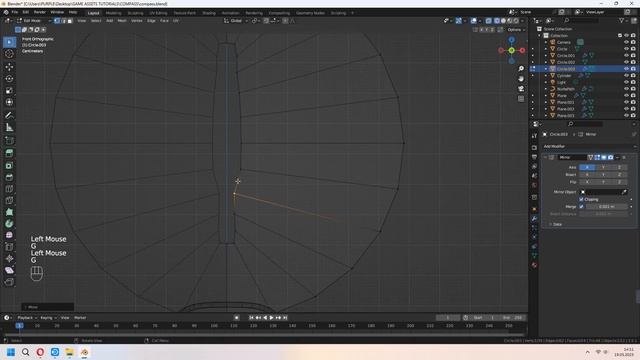Click the zoom viewport magnifier icon
This screenshot has width=640, height=360.
tap(521, 69)
